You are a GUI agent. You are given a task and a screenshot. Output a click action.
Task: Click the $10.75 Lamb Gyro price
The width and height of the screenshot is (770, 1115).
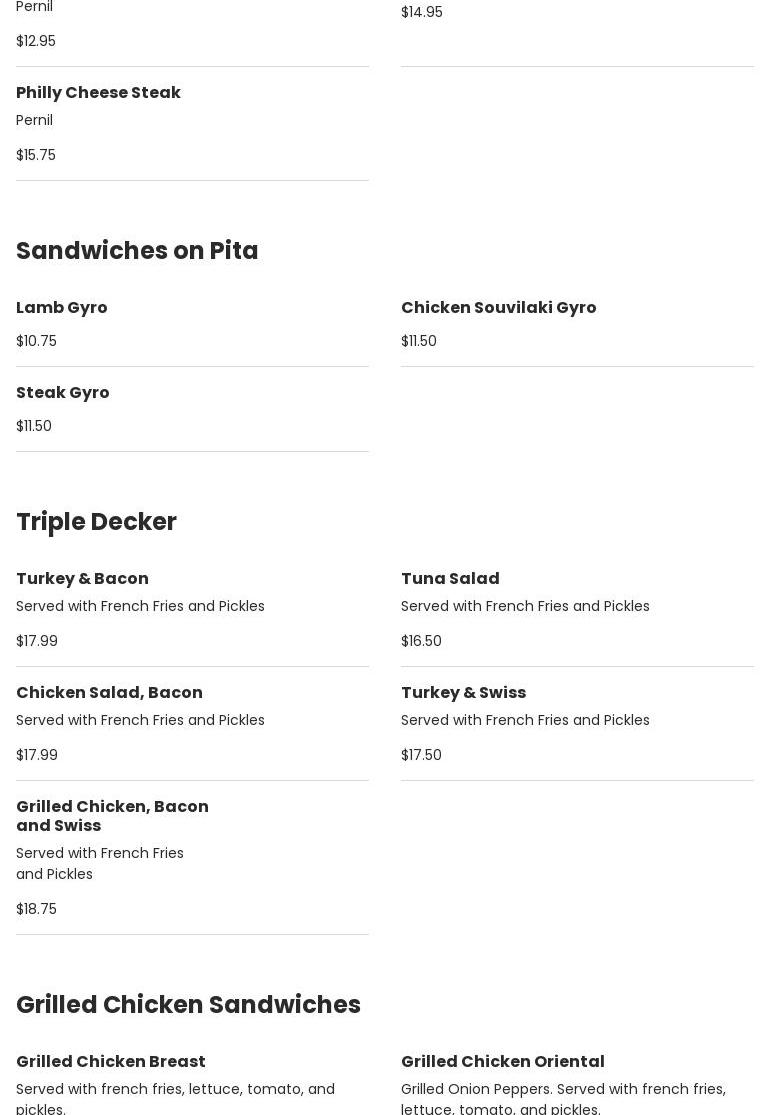tap(36, 341)
